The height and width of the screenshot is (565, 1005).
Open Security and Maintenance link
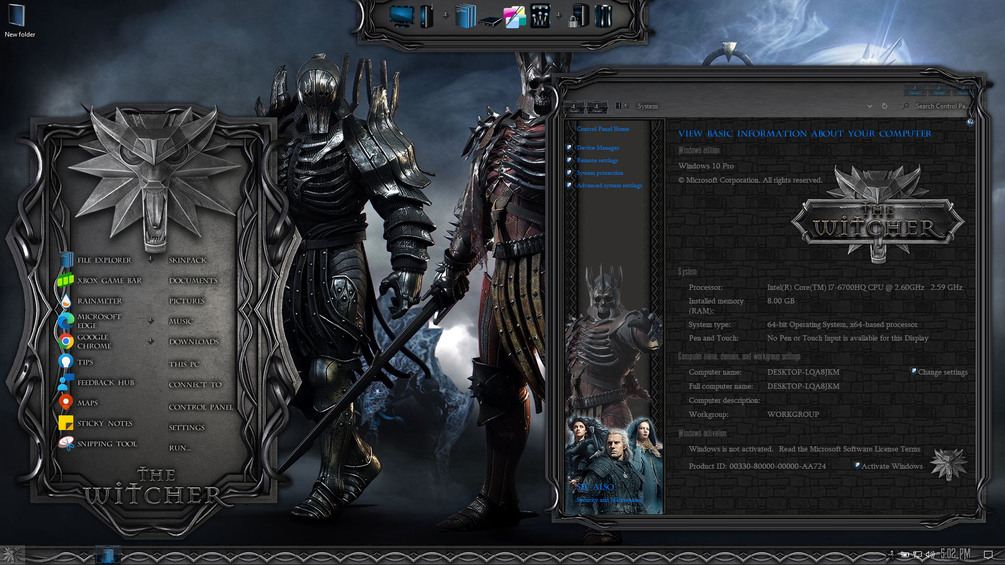click(609, 500)
